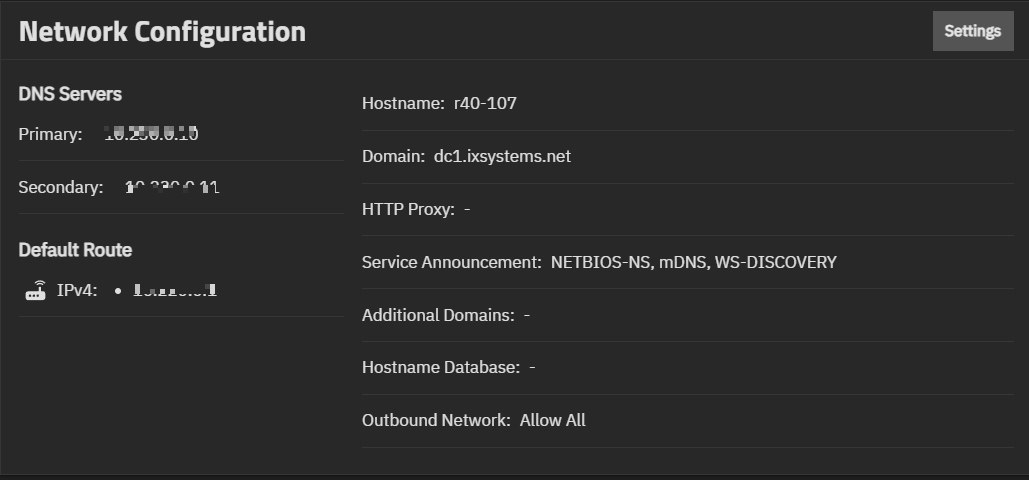Select the Primary DNS label
The height and width of the screenshot is (480, 1029).
click(50, 134)
